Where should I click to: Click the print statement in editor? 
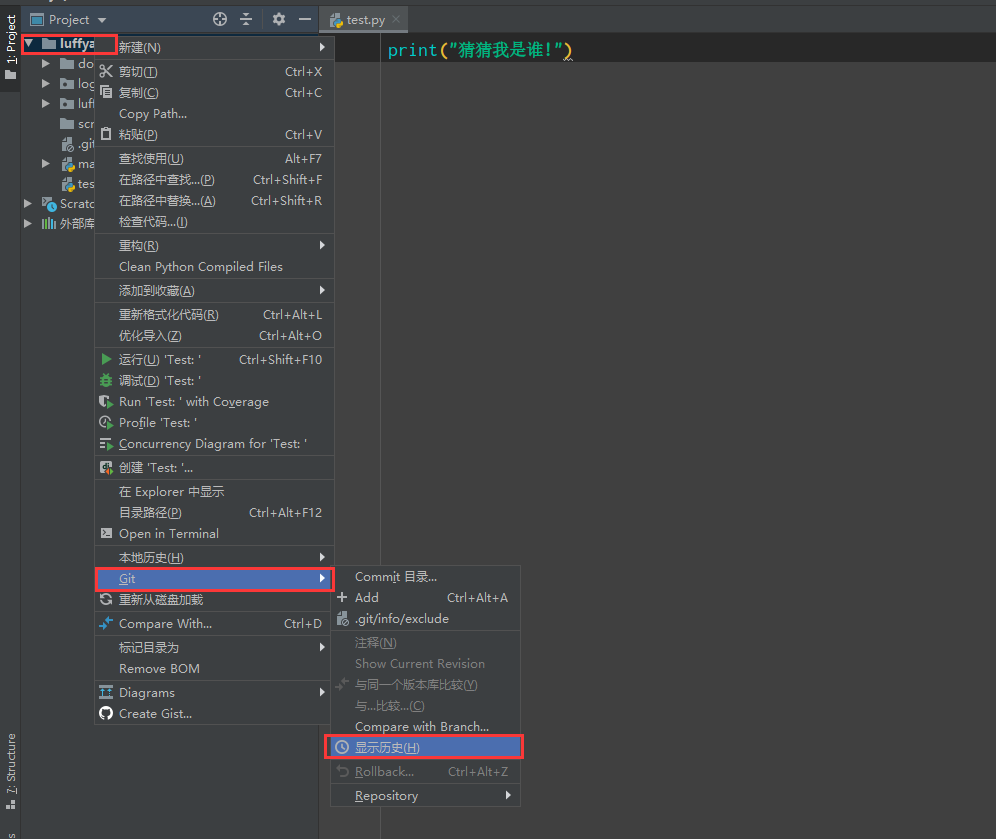point(480,50)
